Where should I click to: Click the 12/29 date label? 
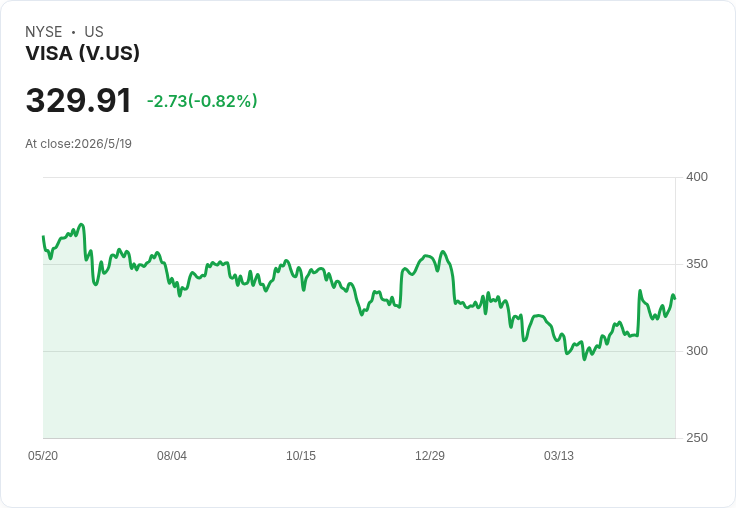point(429,455)
